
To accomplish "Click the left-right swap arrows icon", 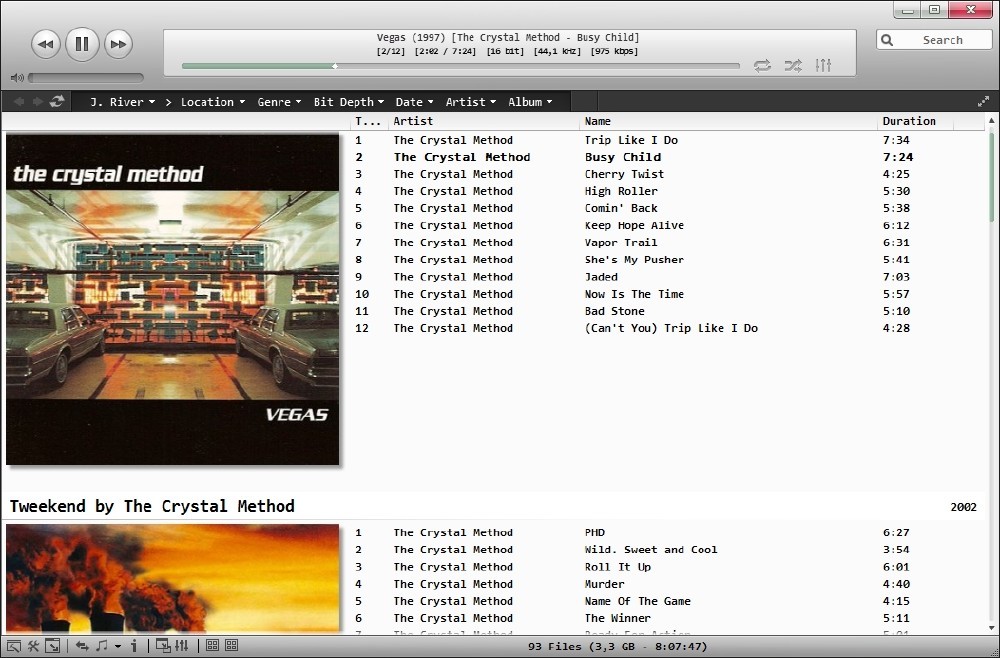I will 82,646.
